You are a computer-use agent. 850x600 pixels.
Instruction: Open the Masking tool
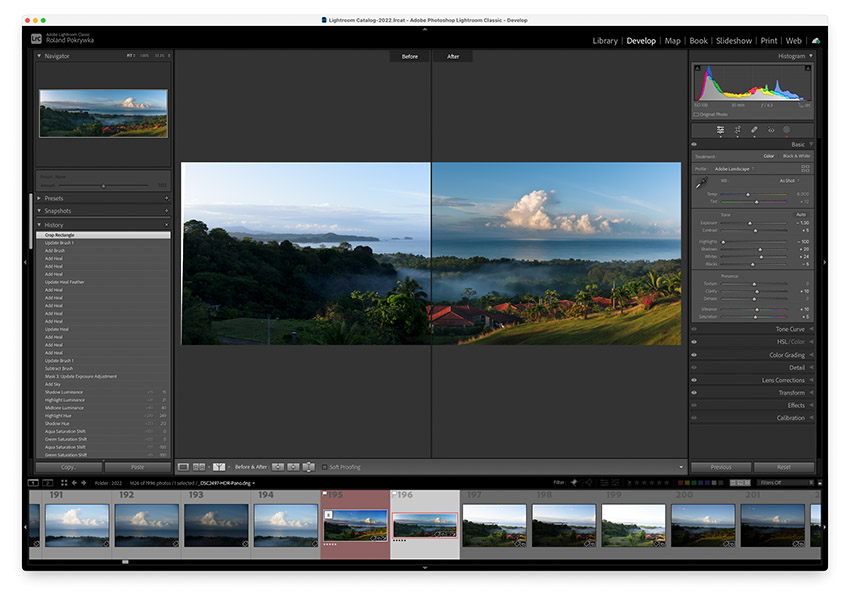pyautogui.click(x=786, y=130)
